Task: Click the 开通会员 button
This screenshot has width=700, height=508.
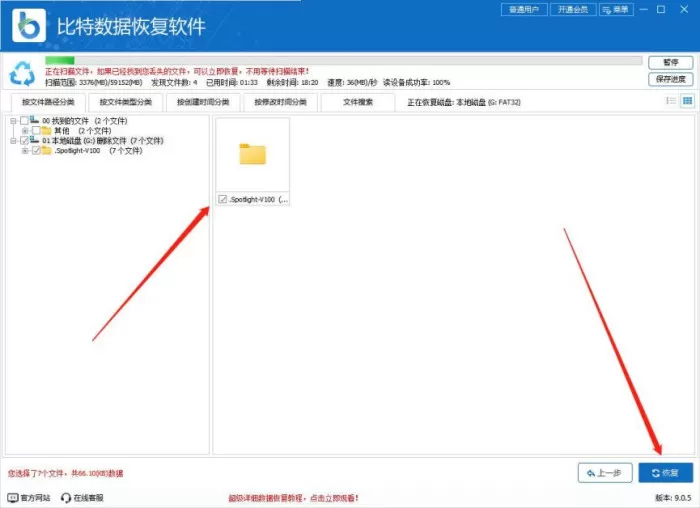Action: pos(573,9)
